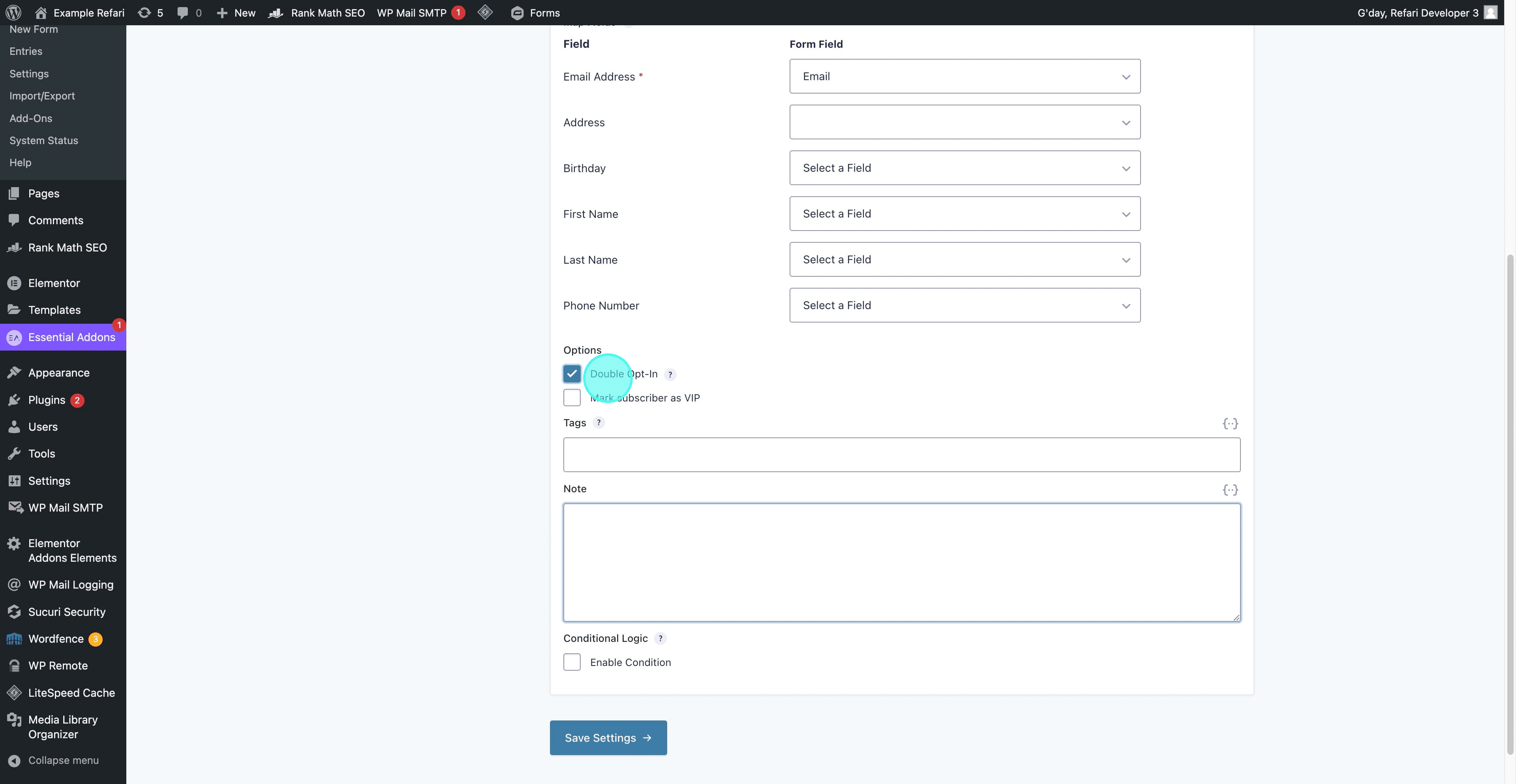Click the Users icon in sidebar
1516x784 pixels.
(x=14, y=427)
